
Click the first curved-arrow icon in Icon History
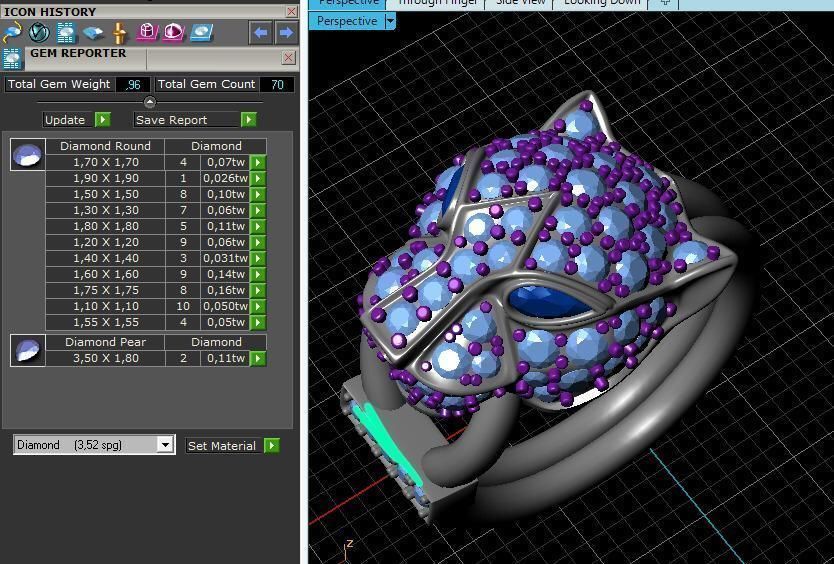point(12,33)
